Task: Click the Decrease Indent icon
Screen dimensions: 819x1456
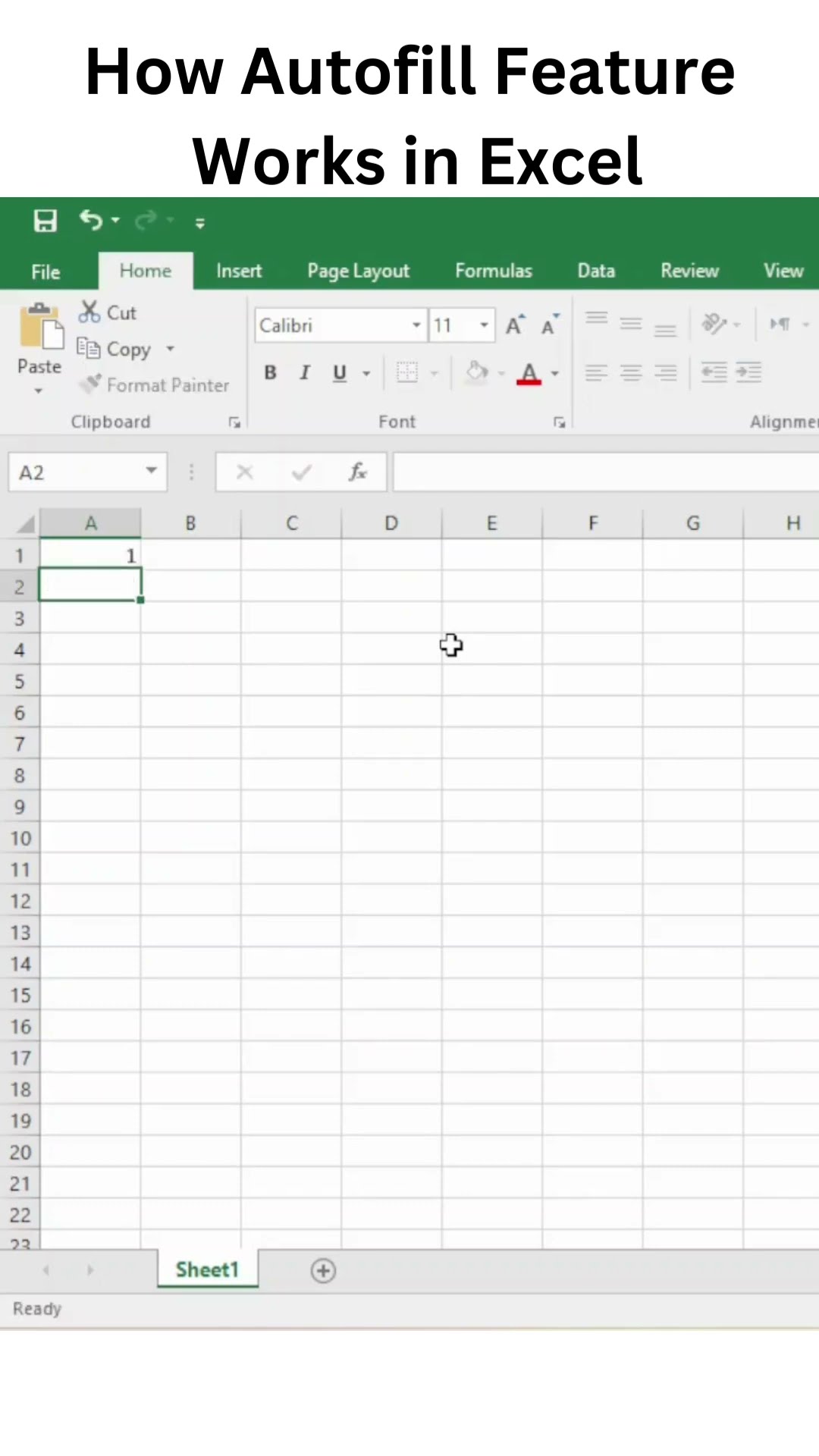Action: click(x=714, y=372)
